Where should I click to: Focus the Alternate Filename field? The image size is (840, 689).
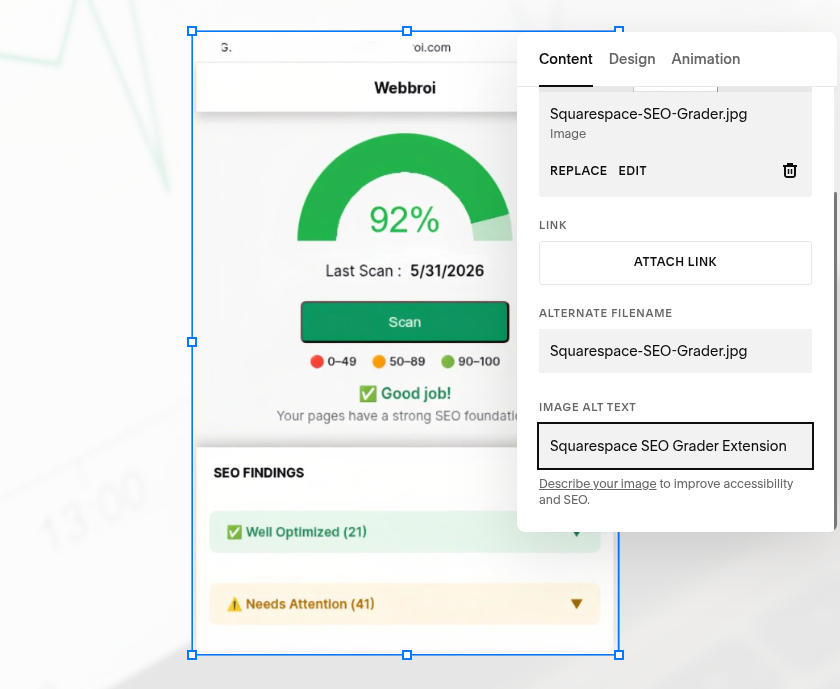pyautogui.click(x=675, y=351)
